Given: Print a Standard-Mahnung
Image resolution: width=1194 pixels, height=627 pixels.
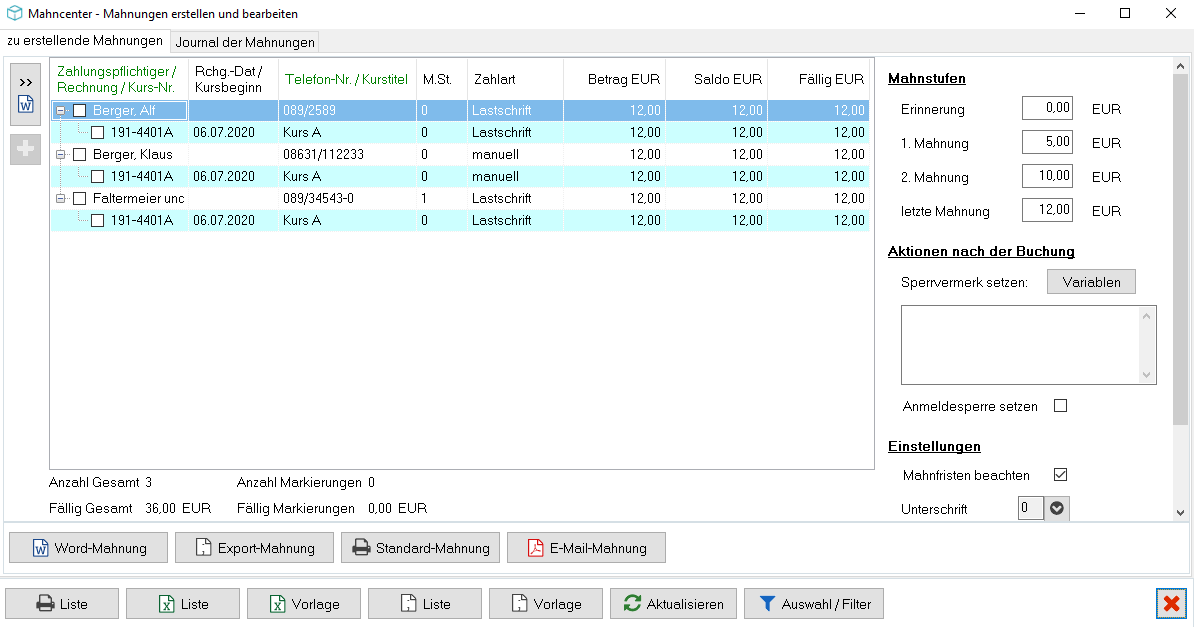Looking at the screenshot, I should [x=420, y=548].
